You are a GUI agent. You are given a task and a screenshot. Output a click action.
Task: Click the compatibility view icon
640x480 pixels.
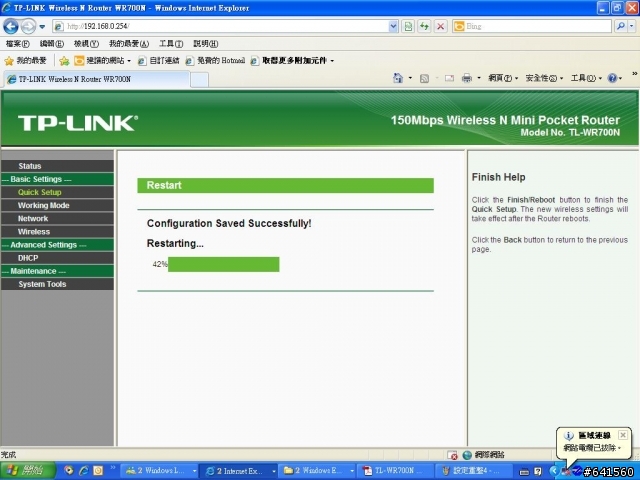click(x=408, y=27)
